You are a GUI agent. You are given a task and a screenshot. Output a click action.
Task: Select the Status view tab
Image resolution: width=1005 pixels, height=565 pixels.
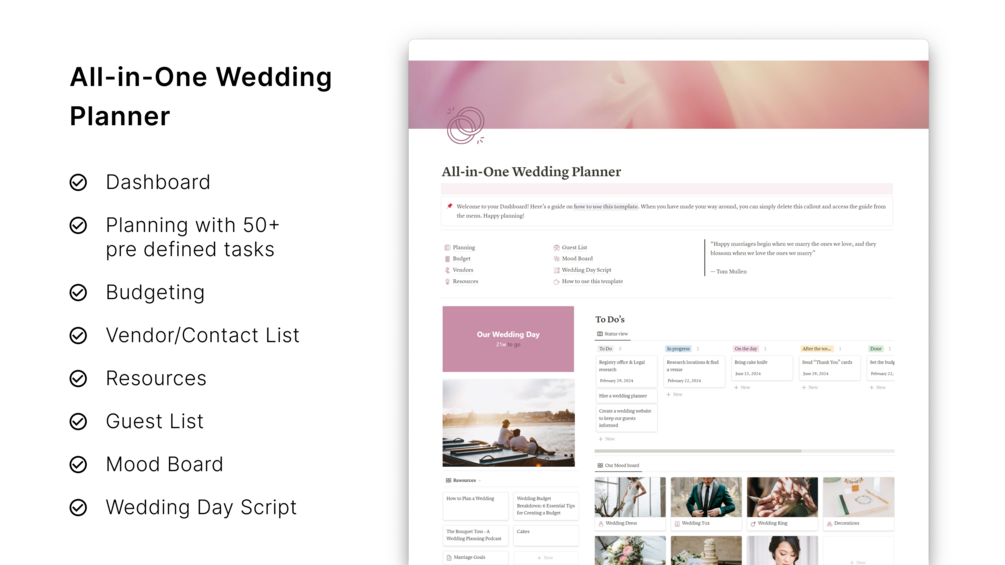click(x=612, y=334)
